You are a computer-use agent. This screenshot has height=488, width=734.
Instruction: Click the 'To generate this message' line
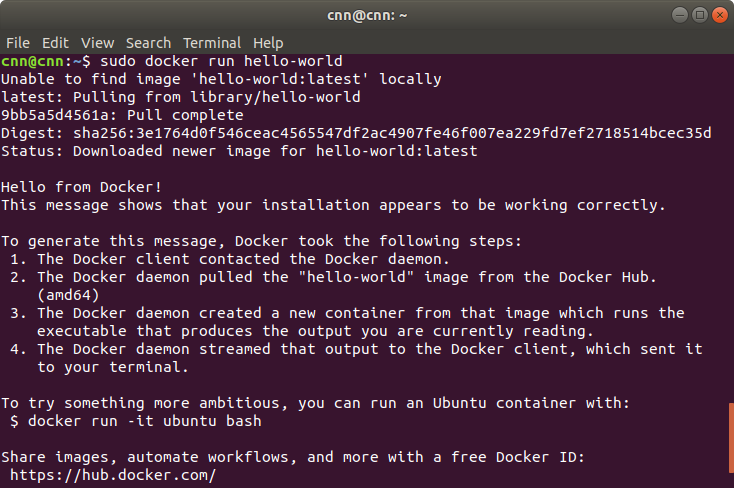coord(261,241)
